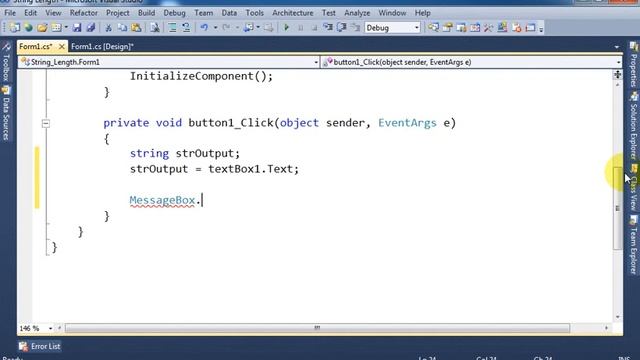
Task: Click the Paste clipboard icon
Action: [136, 28]
